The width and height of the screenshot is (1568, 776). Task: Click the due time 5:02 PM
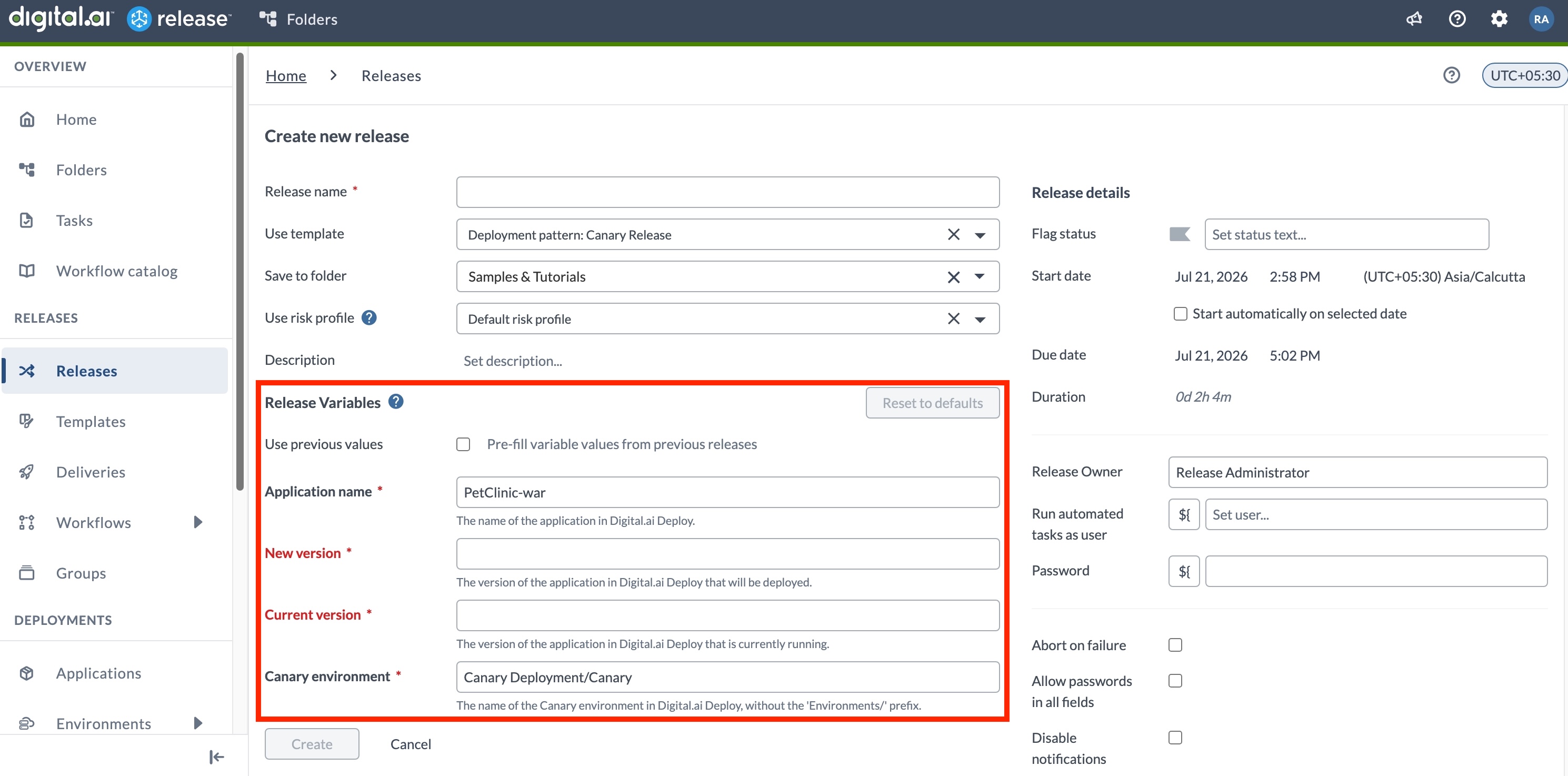pyautogui.click(x=1295, y=355)
